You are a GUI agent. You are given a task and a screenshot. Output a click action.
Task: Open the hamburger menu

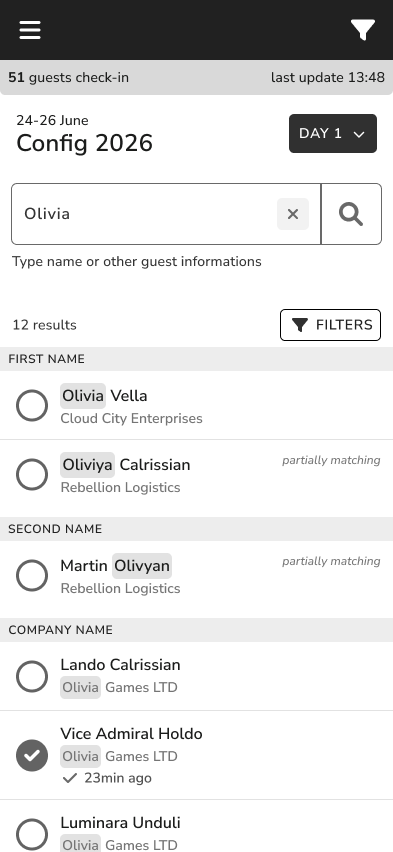click(30, 30)
